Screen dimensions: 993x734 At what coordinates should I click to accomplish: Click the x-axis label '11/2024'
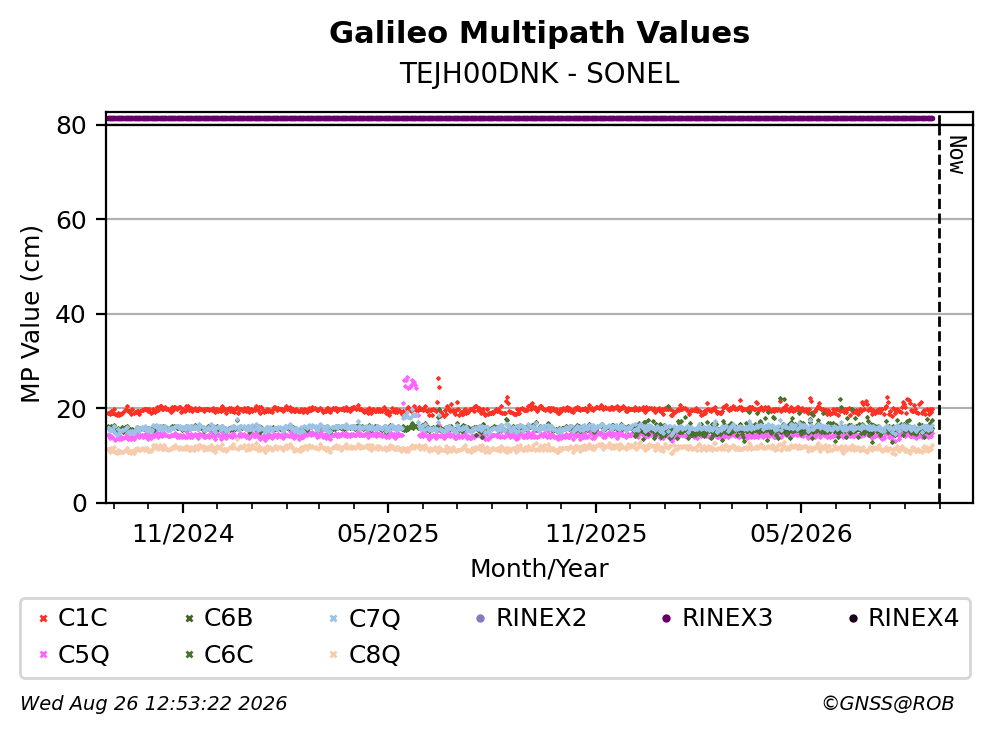pyautogui.click(x=183, y=535)
